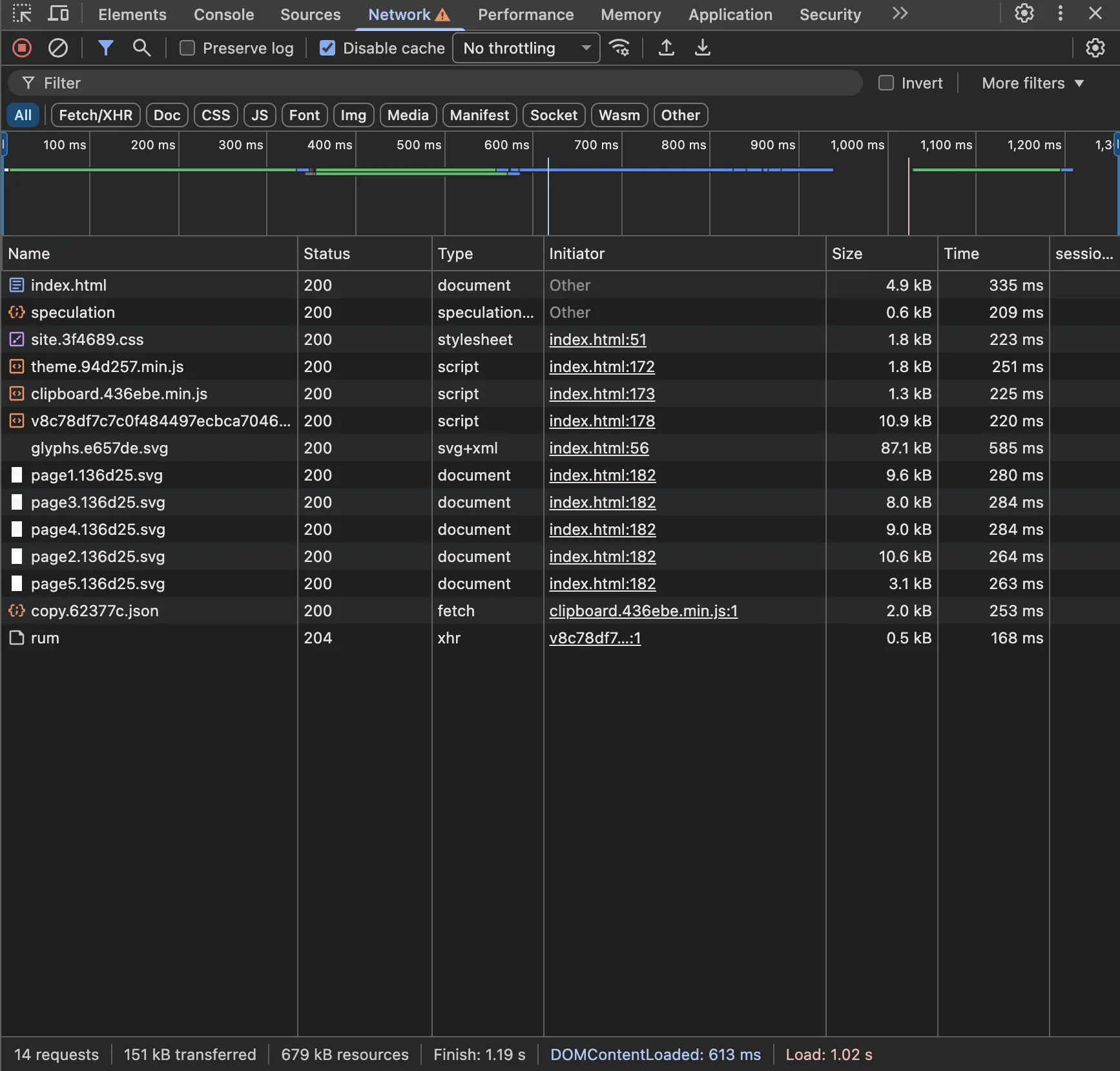Open DevTools settings gear

pos(1024,14)
